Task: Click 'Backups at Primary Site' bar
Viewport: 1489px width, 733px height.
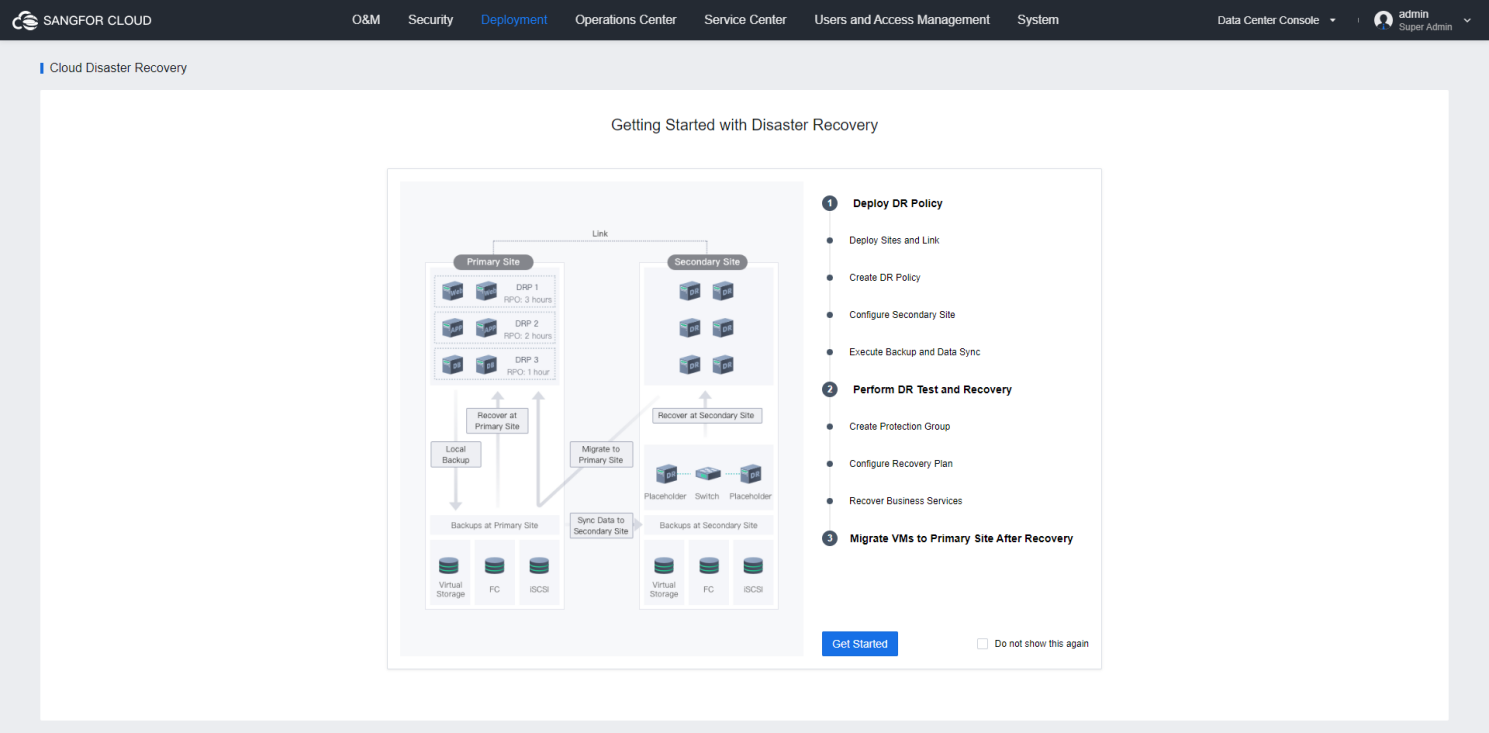Action: [x=494, y=525]
